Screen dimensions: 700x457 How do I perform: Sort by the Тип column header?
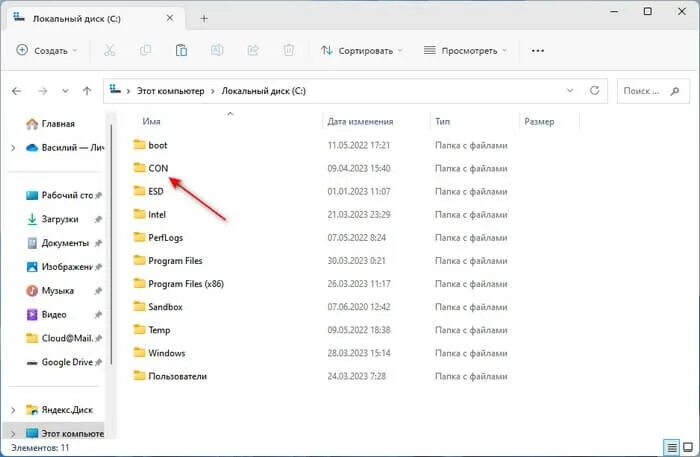point(442,121)
